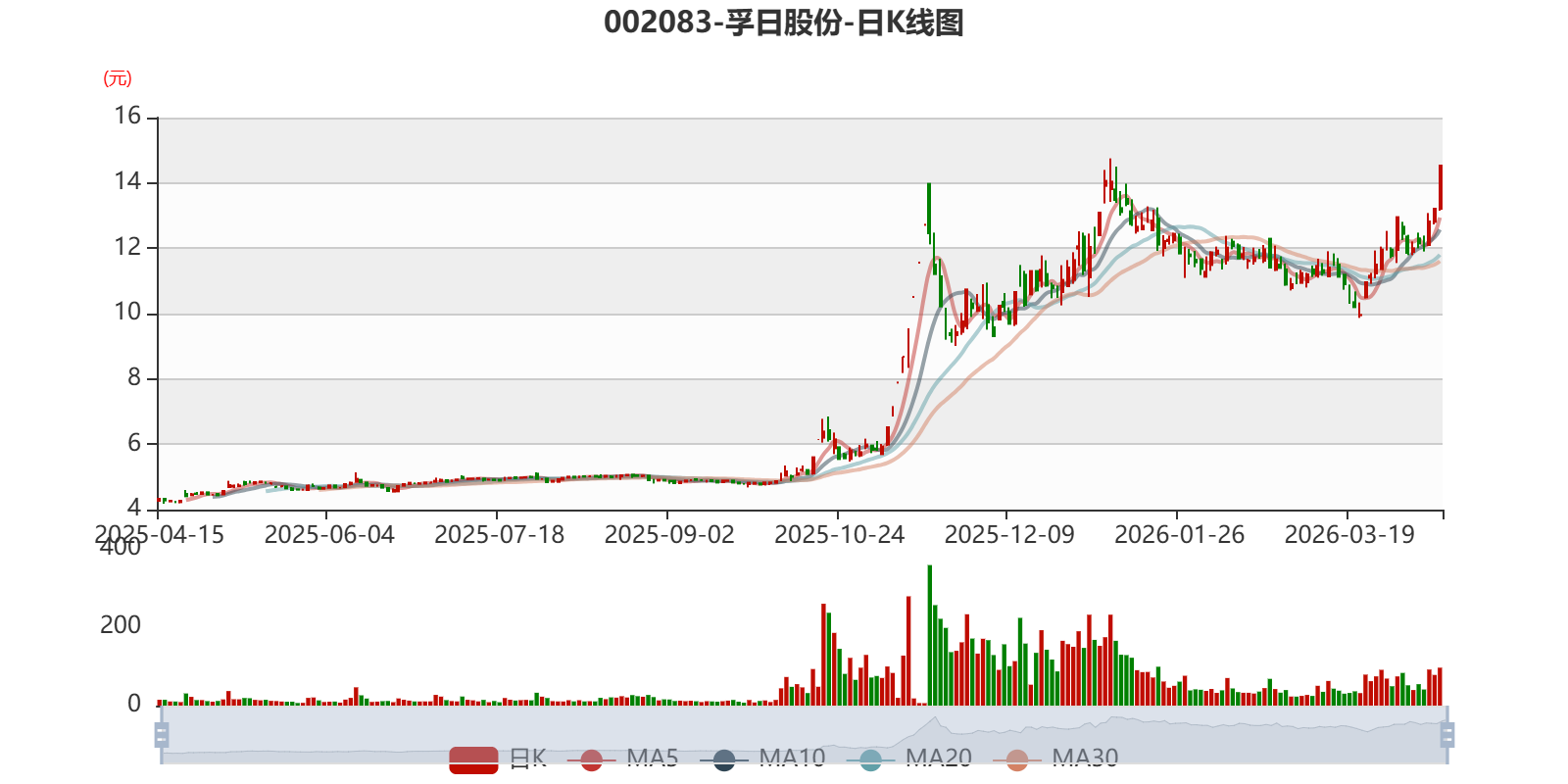Image resolution: width=1568 pixels, height=784 pixels.
Task: Select the 2026-01-26 axis date
Action: [1180, 534]
